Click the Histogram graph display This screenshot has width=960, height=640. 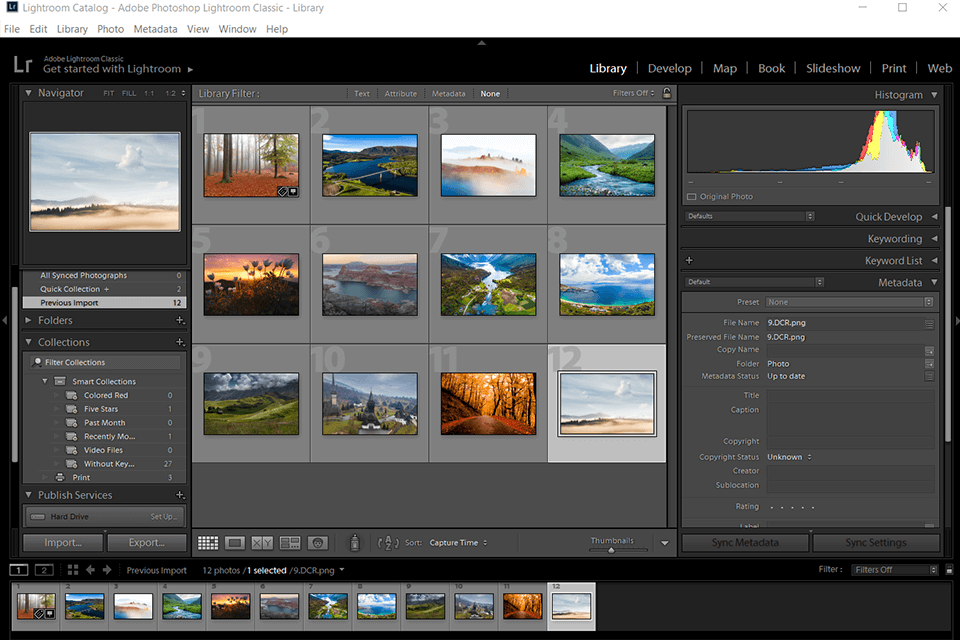pyautogui.click(x=811, y=142)
